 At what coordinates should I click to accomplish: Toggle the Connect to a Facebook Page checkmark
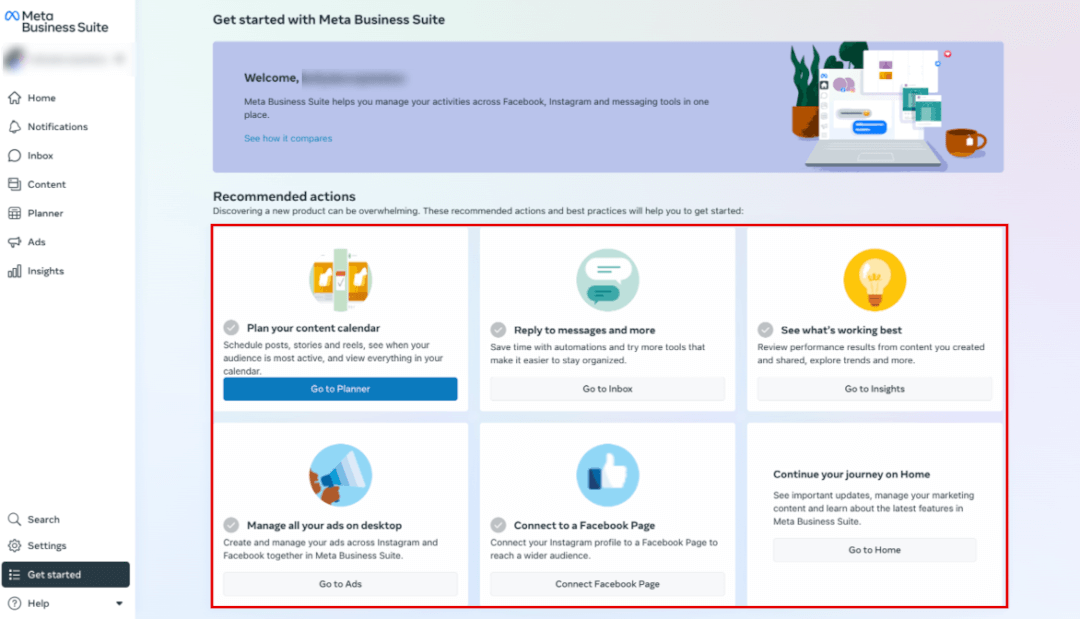point(499,525)
